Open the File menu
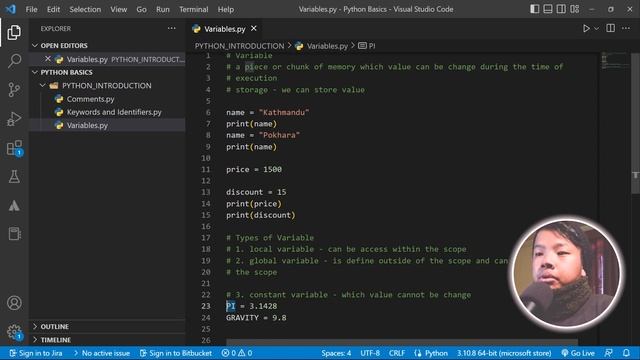640x360 pixels. [x=31, y=9]
